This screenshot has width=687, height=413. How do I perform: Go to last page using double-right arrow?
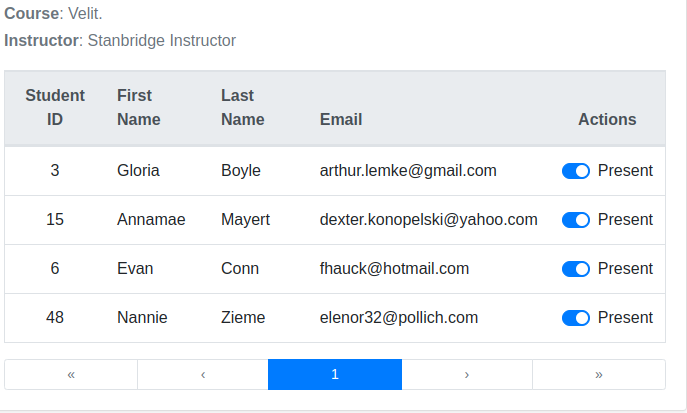click(x=599, y=374)
